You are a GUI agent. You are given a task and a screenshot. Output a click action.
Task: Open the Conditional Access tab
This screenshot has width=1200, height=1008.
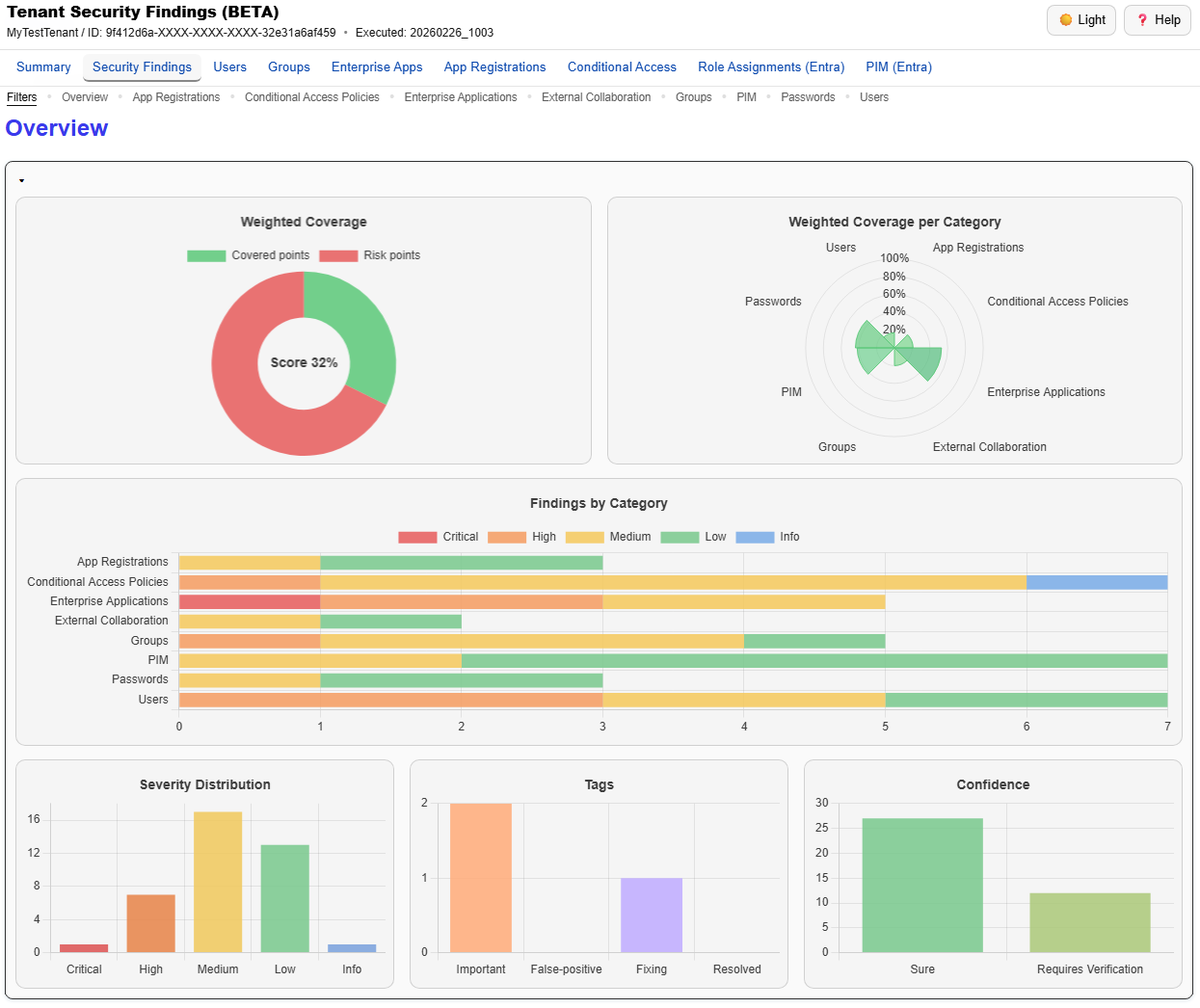pos(622,67)
